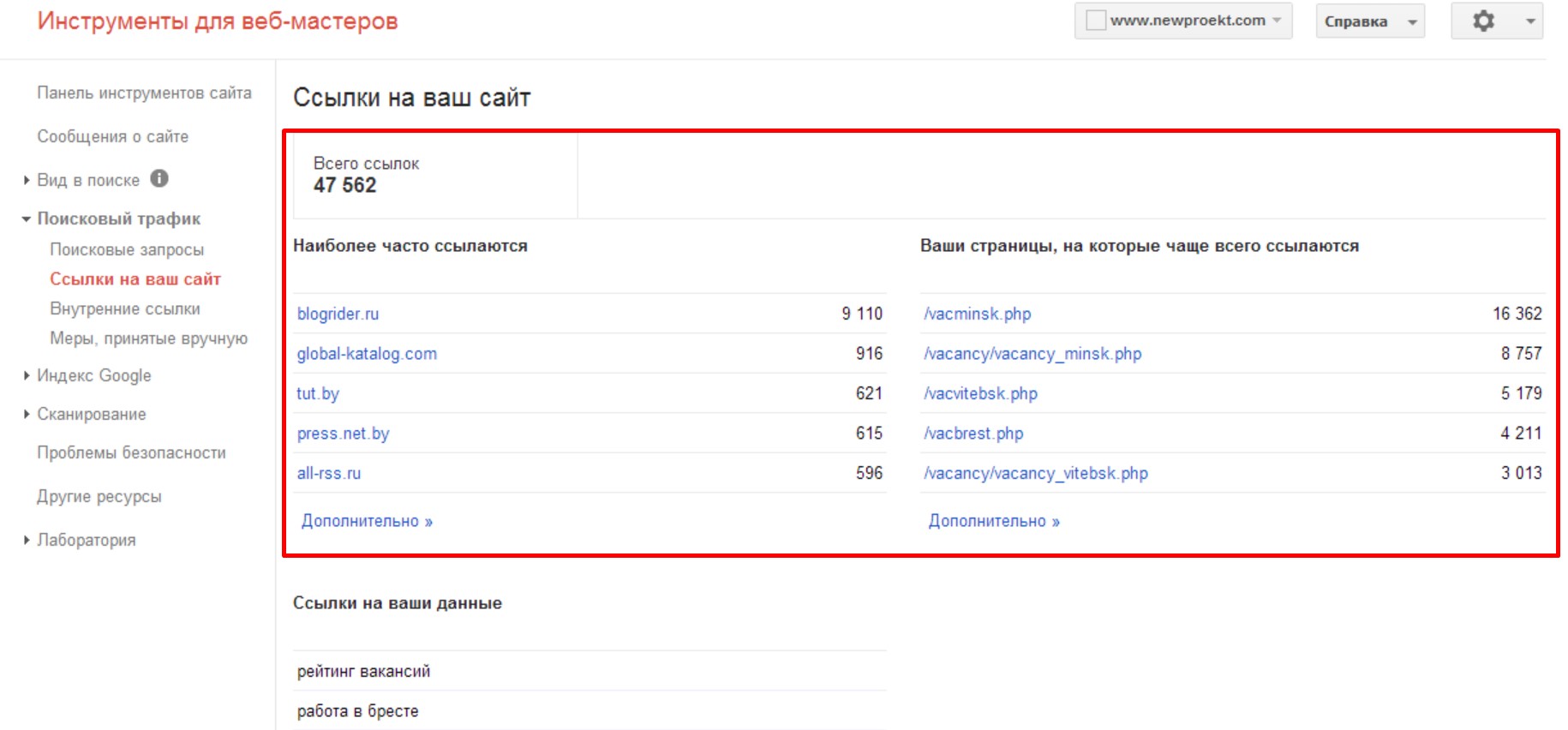The width and height of the screenshot is (1568, 730).
Task: Open Другие ресурсы page
Action: (99, 496)
